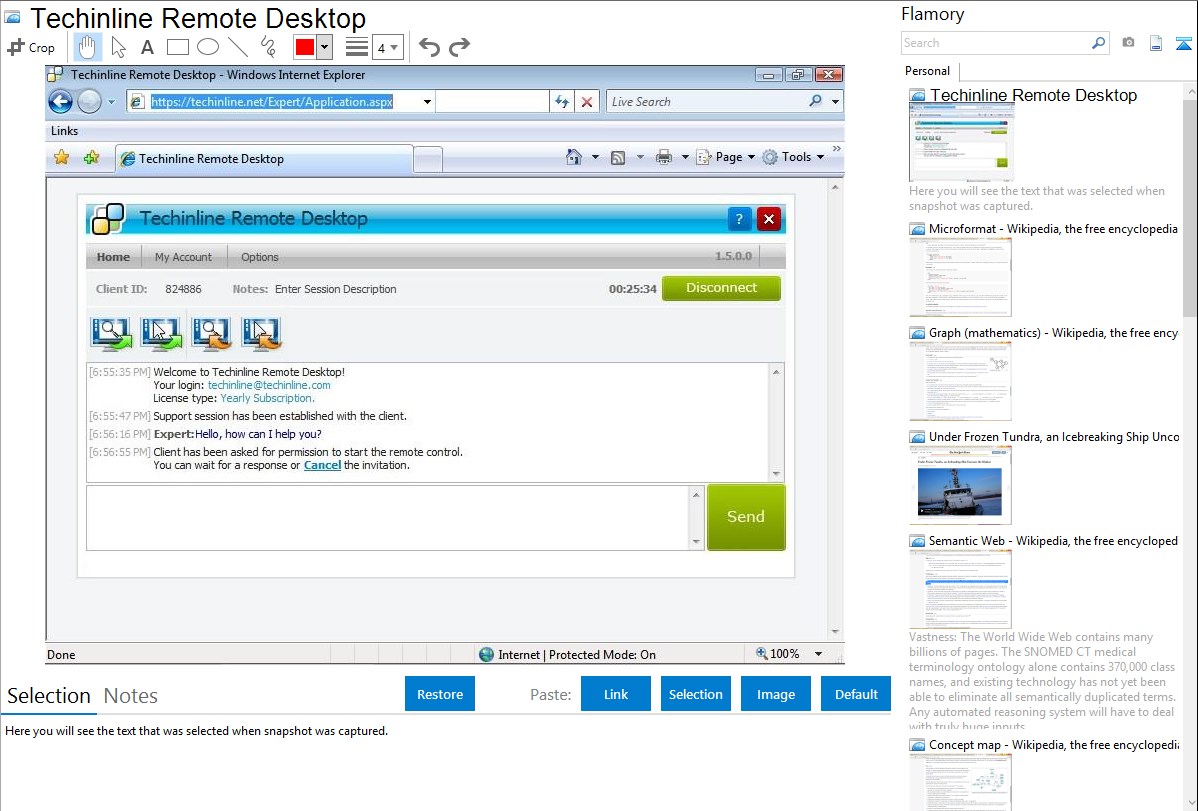
Task: Open the Under Frozen Tundra snapshot thumbnail
Action: point(960,485)
